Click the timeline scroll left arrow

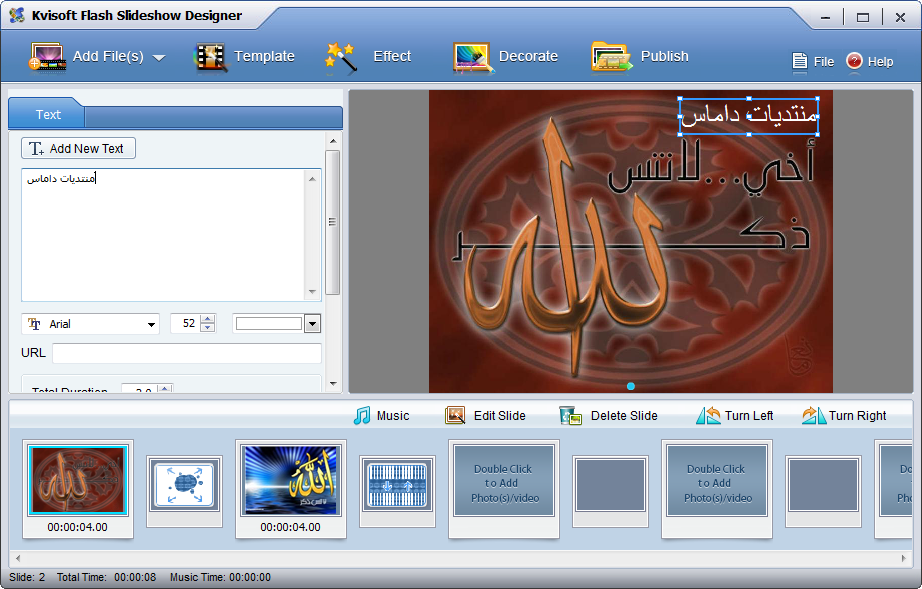coord(18,558)
